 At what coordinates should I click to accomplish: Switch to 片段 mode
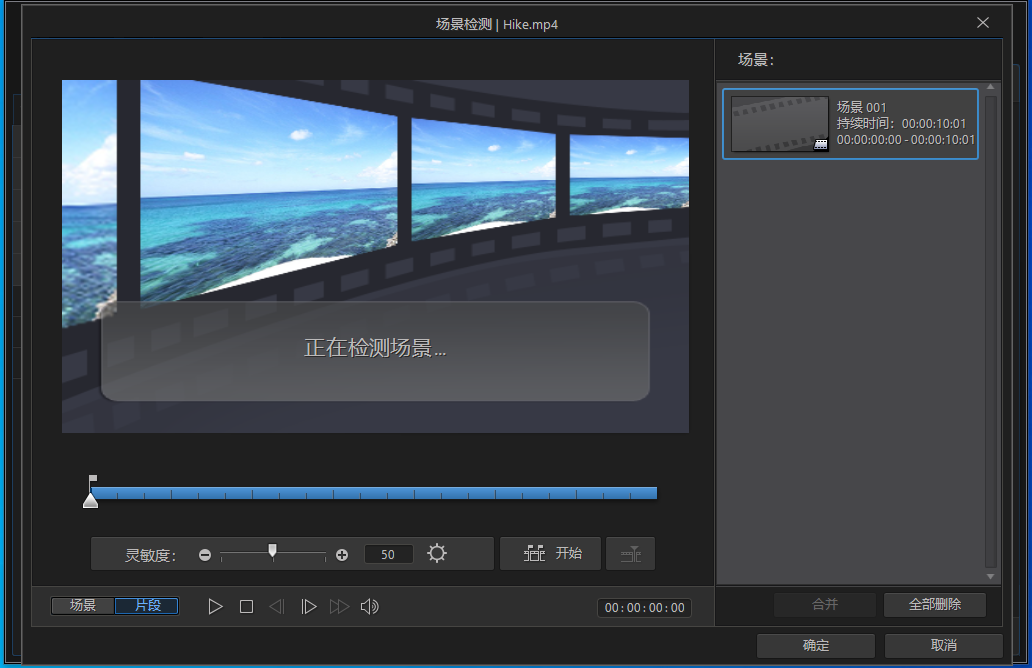point(147,605)
